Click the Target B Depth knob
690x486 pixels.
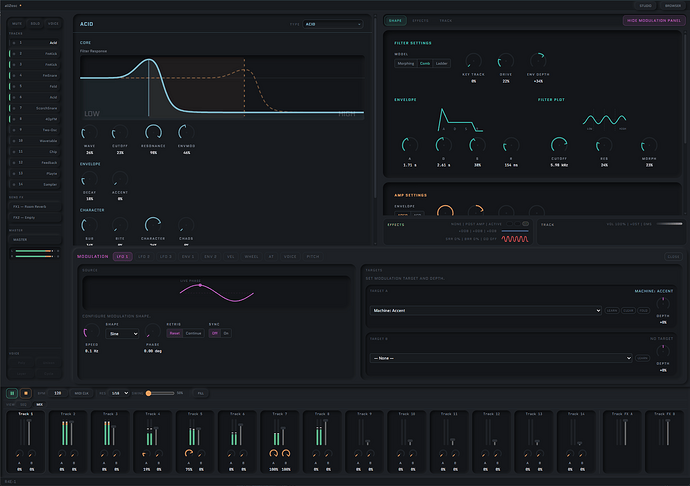click(x=663, y=351)
